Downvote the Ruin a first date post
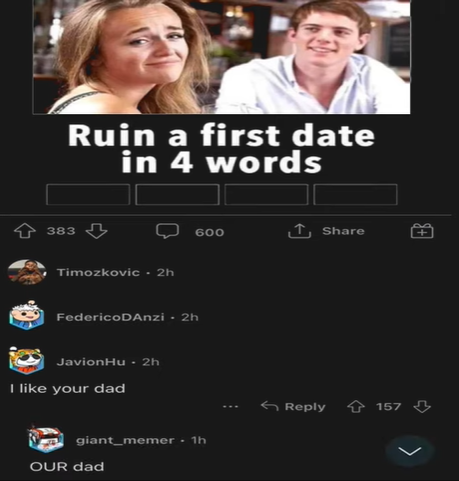The width and height of the screenshot is (459, 481). pos(96,231)
